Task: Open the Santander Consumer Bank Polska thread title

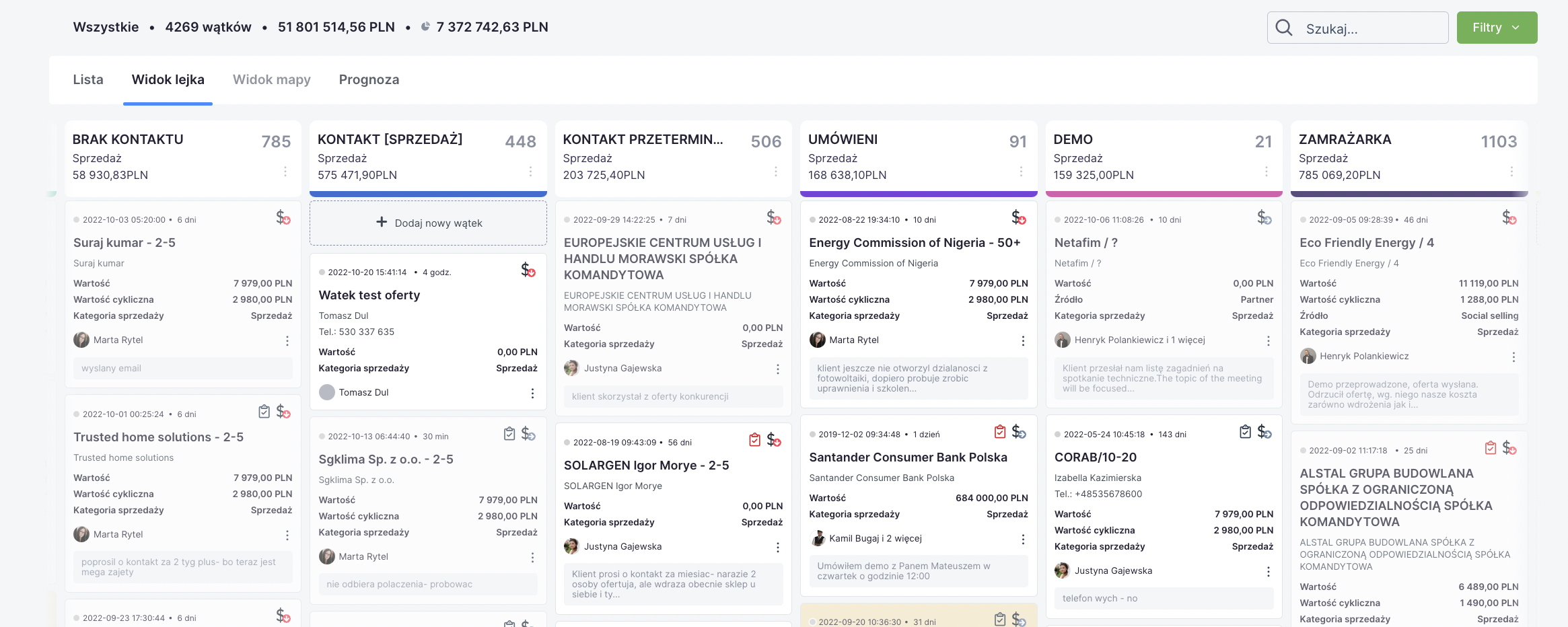Action: click(908, 457)
